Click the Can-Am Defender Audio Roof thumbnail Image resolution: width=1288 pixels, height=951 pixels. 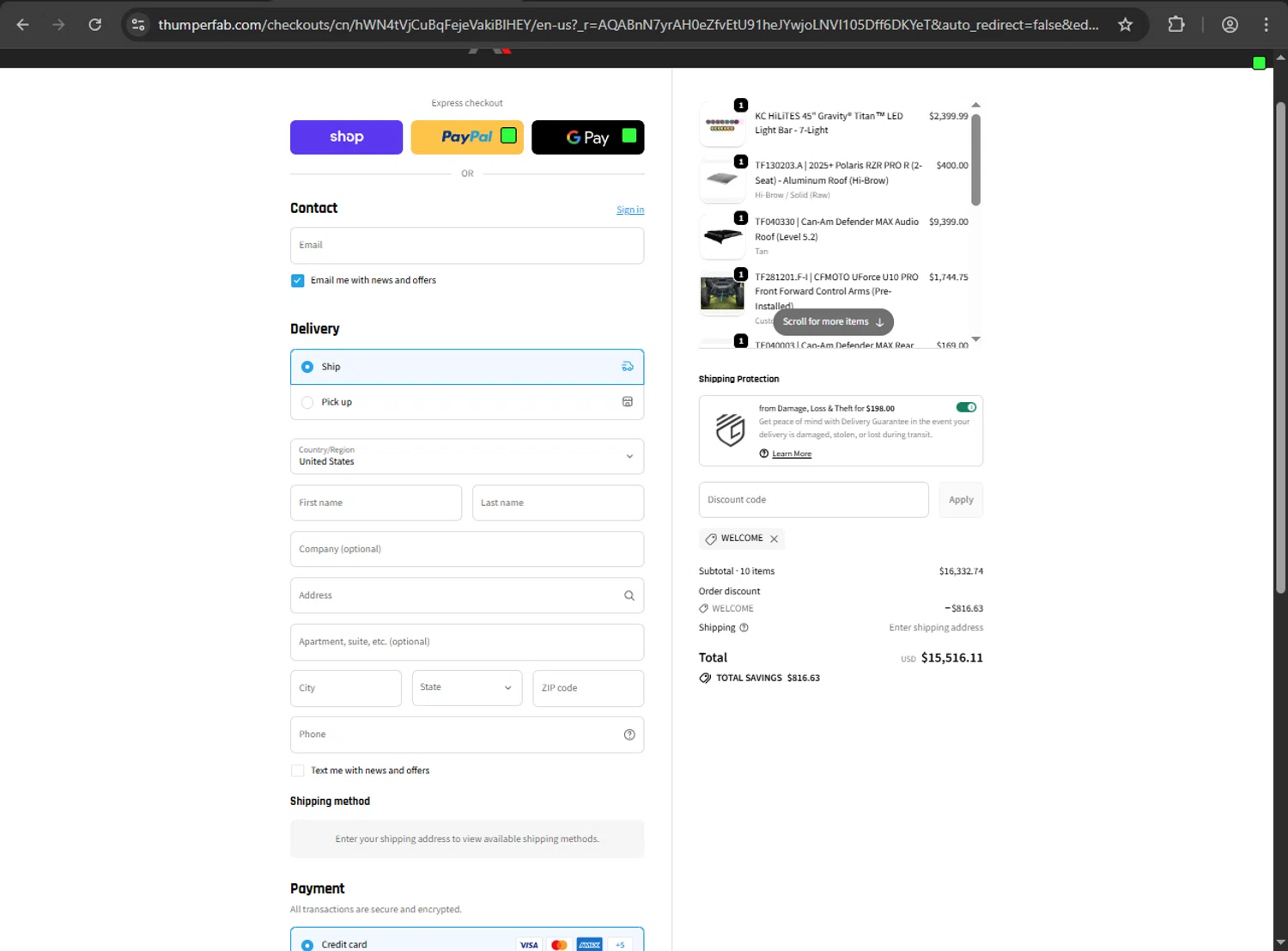click(x=722, y=237)
